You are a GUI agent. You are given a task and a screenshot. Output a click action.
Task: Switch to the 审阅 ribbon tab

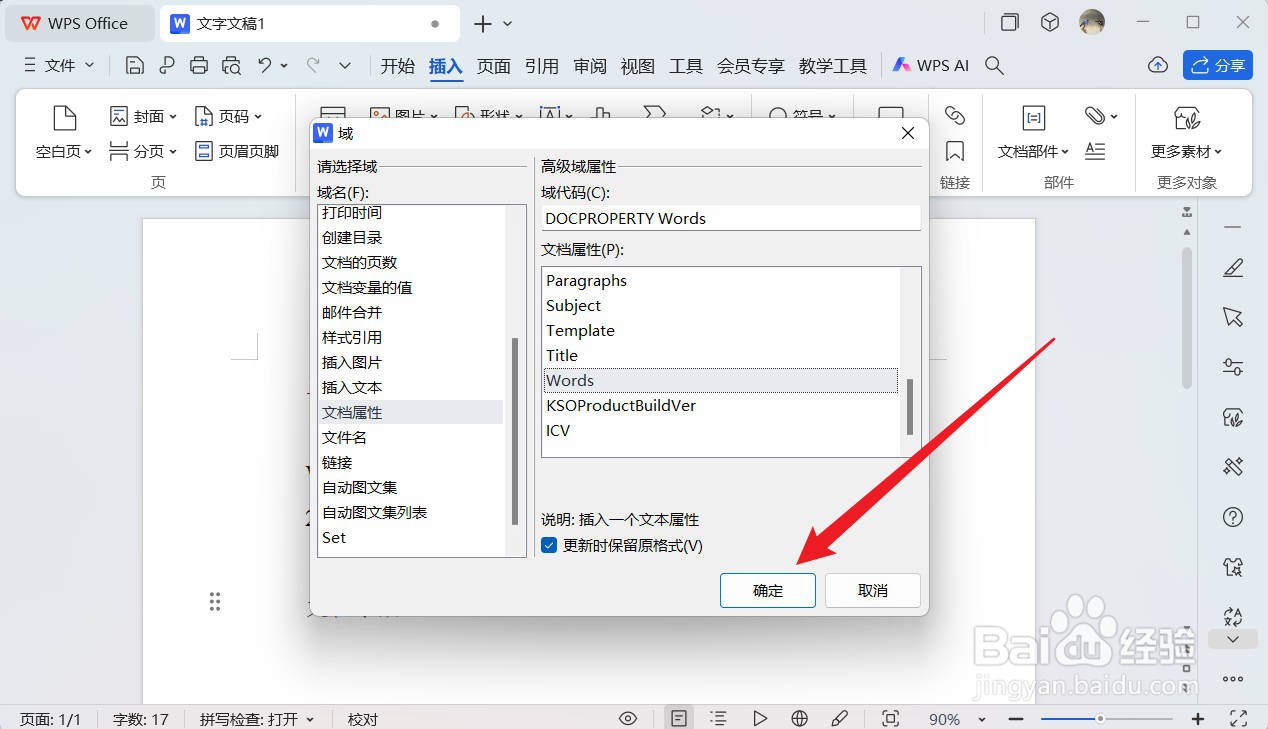pos(590,65)
